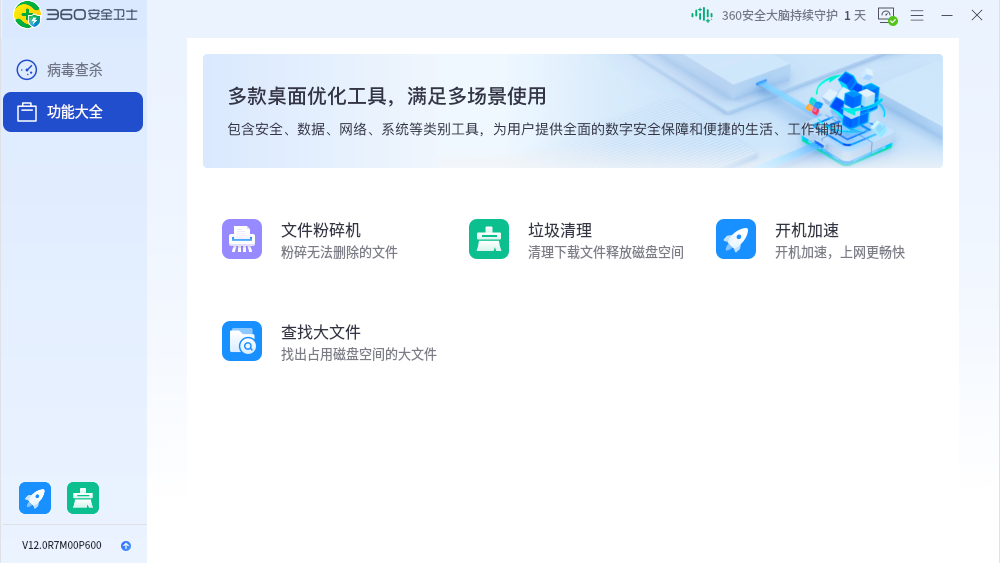The height and width of the screenshot is (563, 1000).
Task: Click the version update arrow icon
Action: (x=126, y=546)
